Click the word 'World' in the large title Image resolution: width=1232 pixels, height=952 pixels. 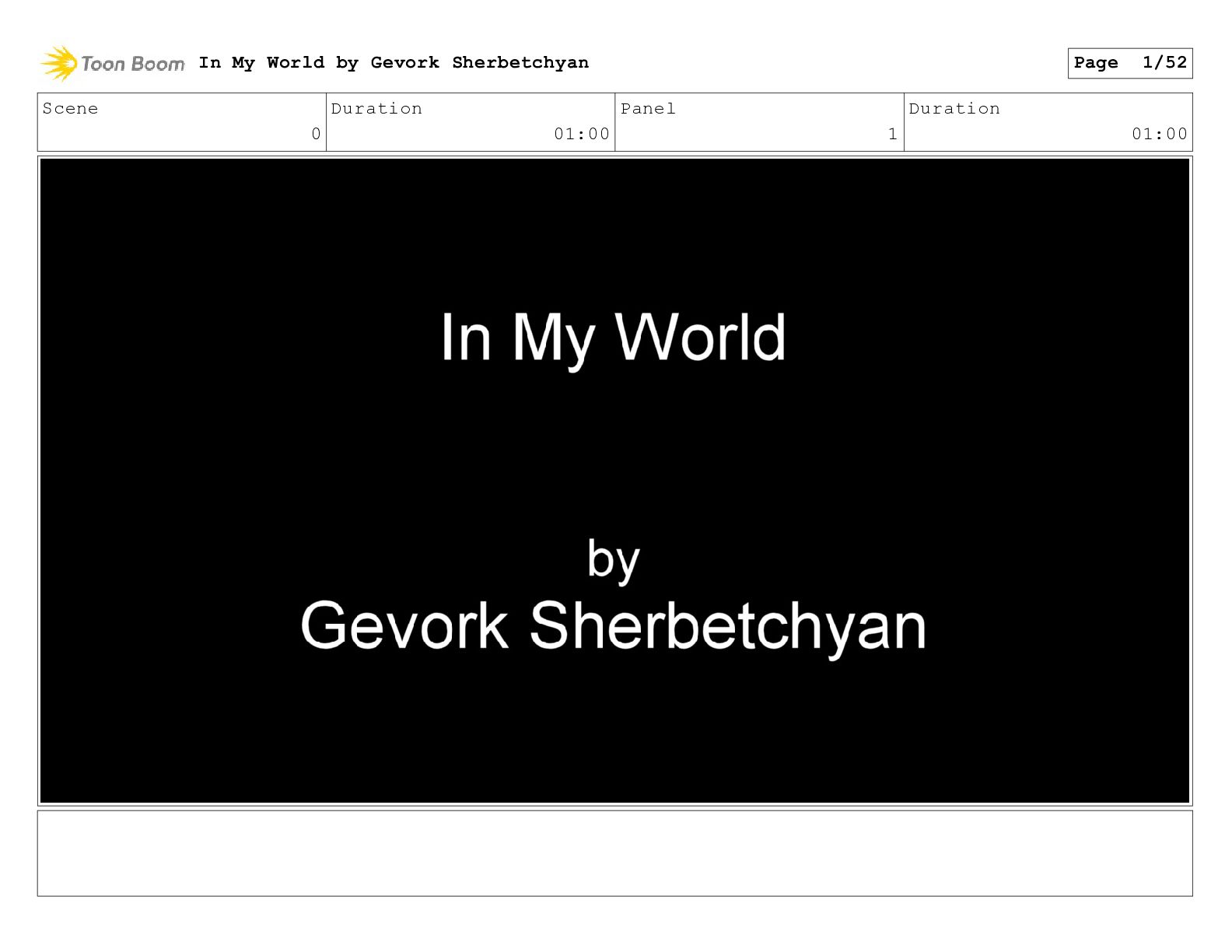point(700,338)
